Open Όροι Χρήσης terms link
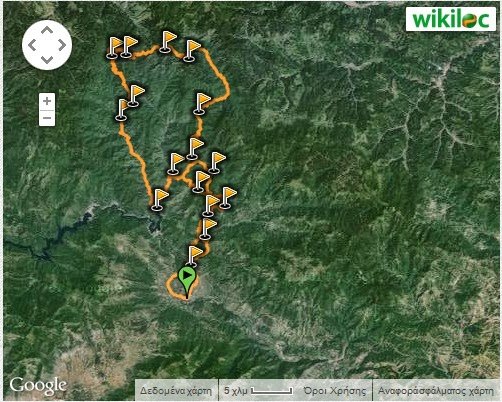This screenshot has width=502, height=402. pos(334,390)
